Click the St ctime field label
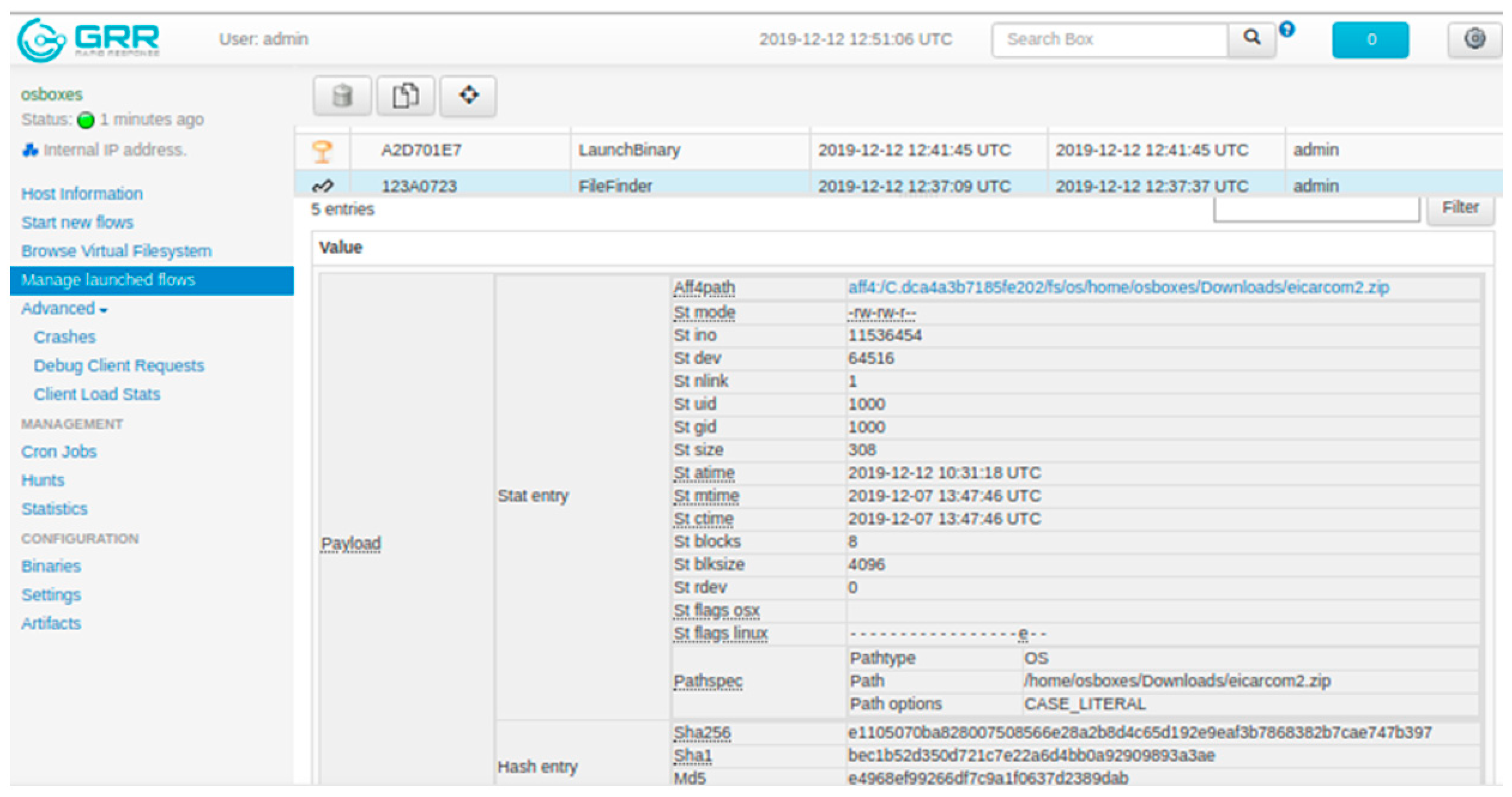This screenshot has height=797, width=1512. [703, 519]
